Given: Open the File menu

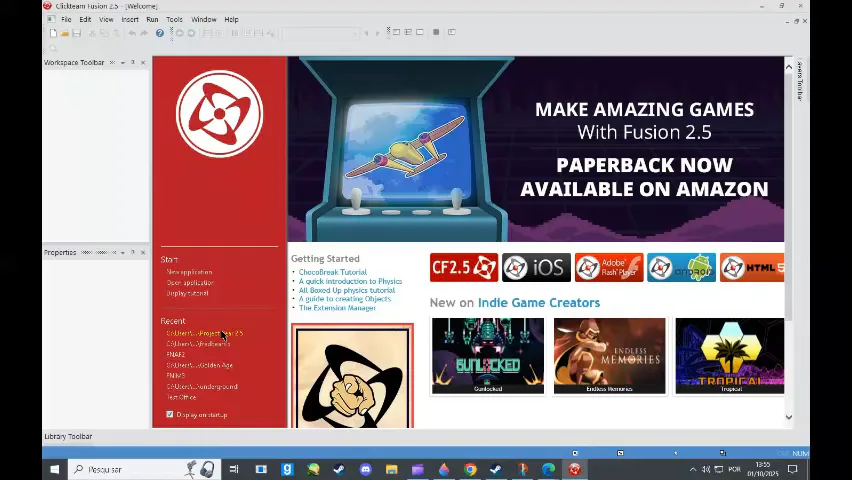Looking at the screenshot, I should tap(66, 20).
